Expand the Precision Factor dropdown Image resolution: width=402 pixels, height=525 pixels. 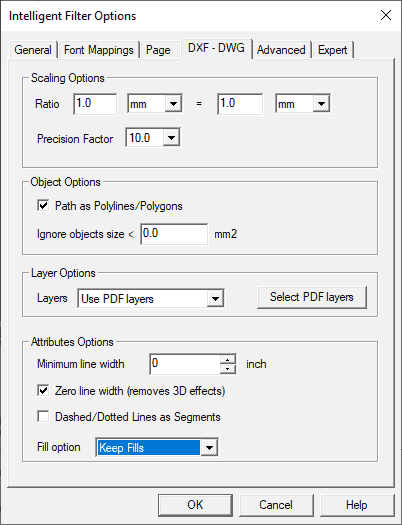coord(153,137)
